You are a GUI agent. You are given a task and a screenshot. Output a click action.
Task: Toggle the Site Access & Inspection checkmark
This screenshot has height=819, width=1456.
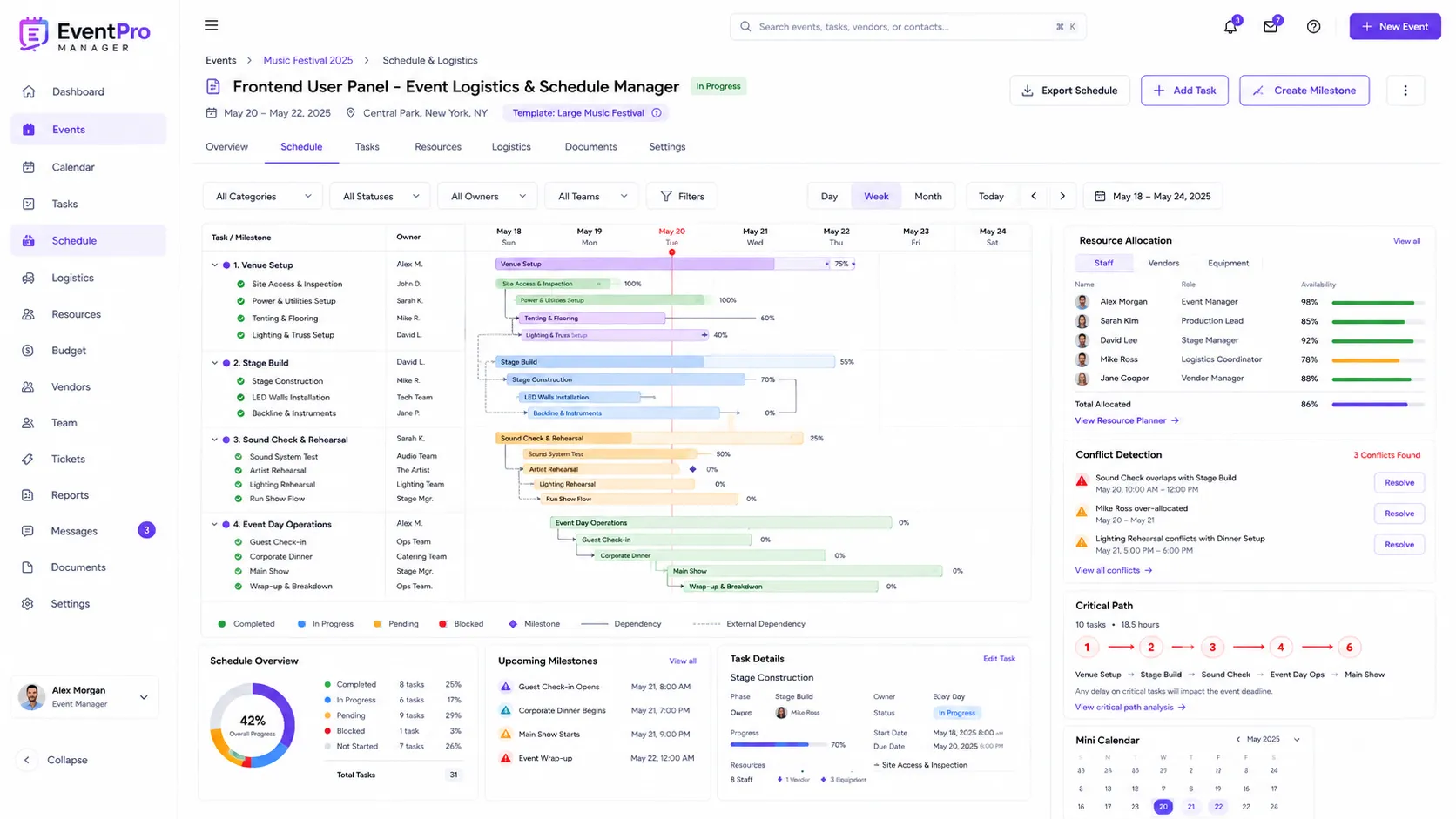coord(241,285)
